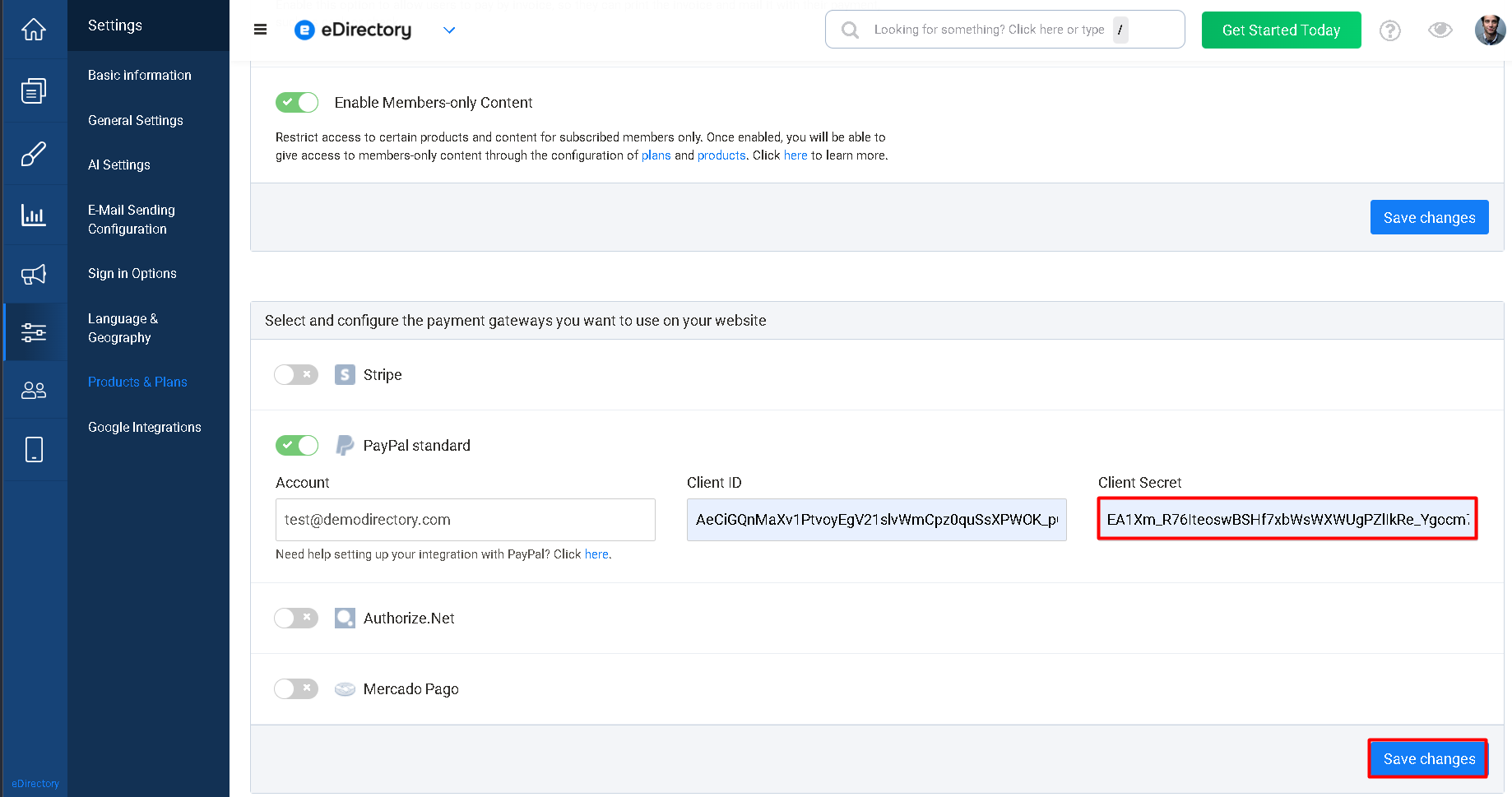Click the slash shortcut key badge

coord(1120,30)
